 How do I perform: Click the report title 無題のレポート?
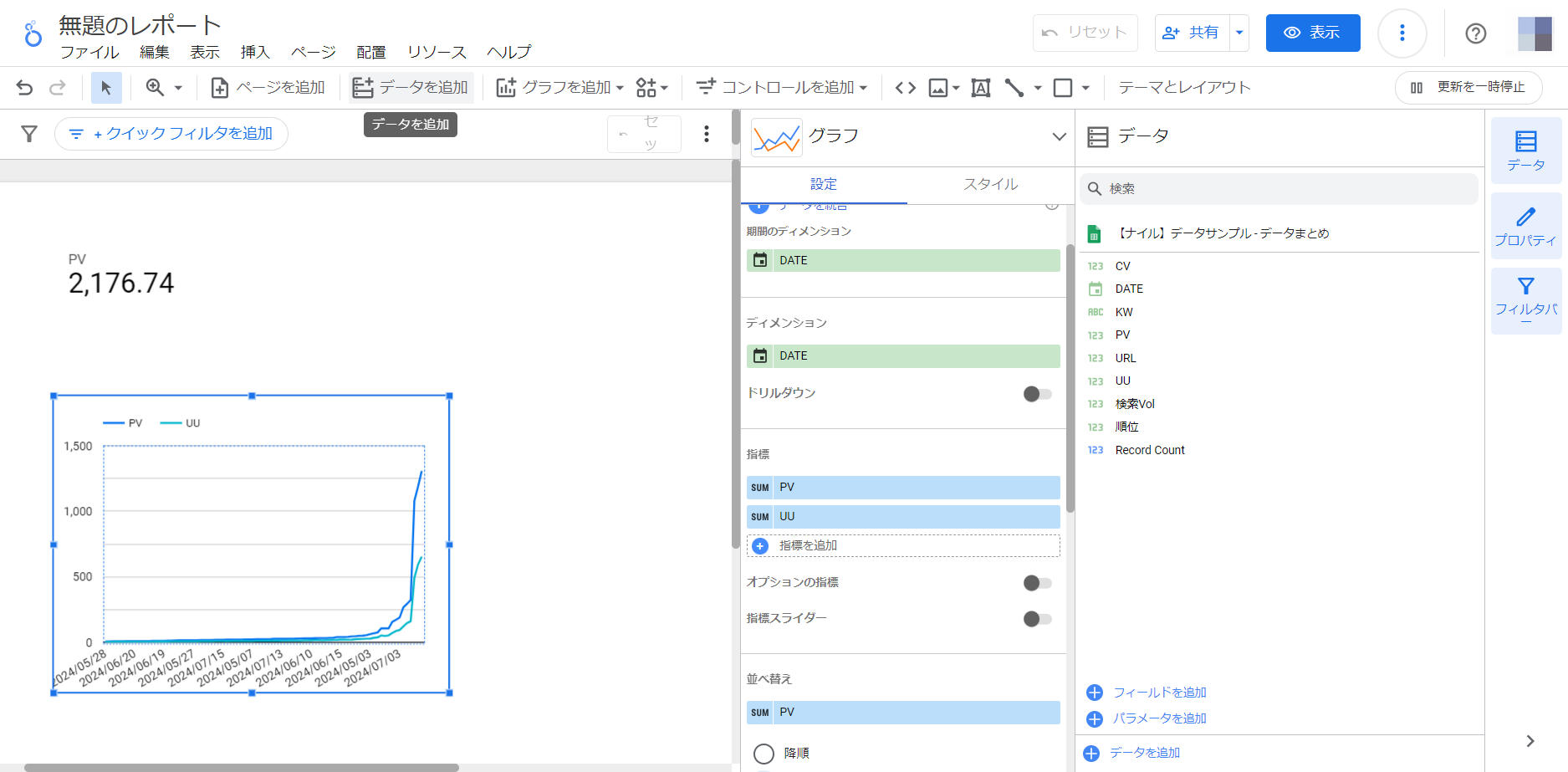click(x=140, y=25)
